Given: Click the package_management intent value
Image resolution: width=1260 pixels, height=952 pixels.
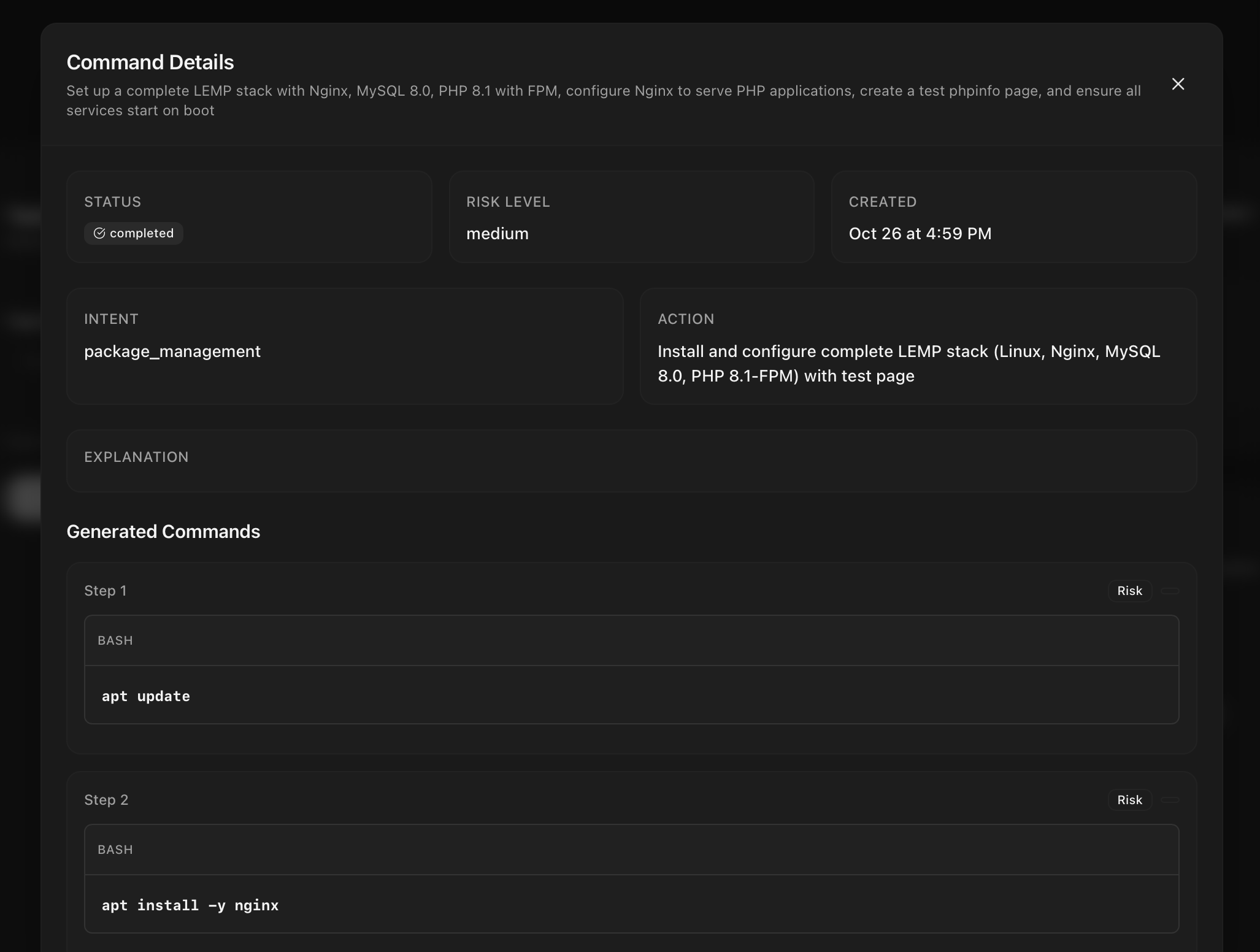Looking at the screenshot, I should pos(172,351).
